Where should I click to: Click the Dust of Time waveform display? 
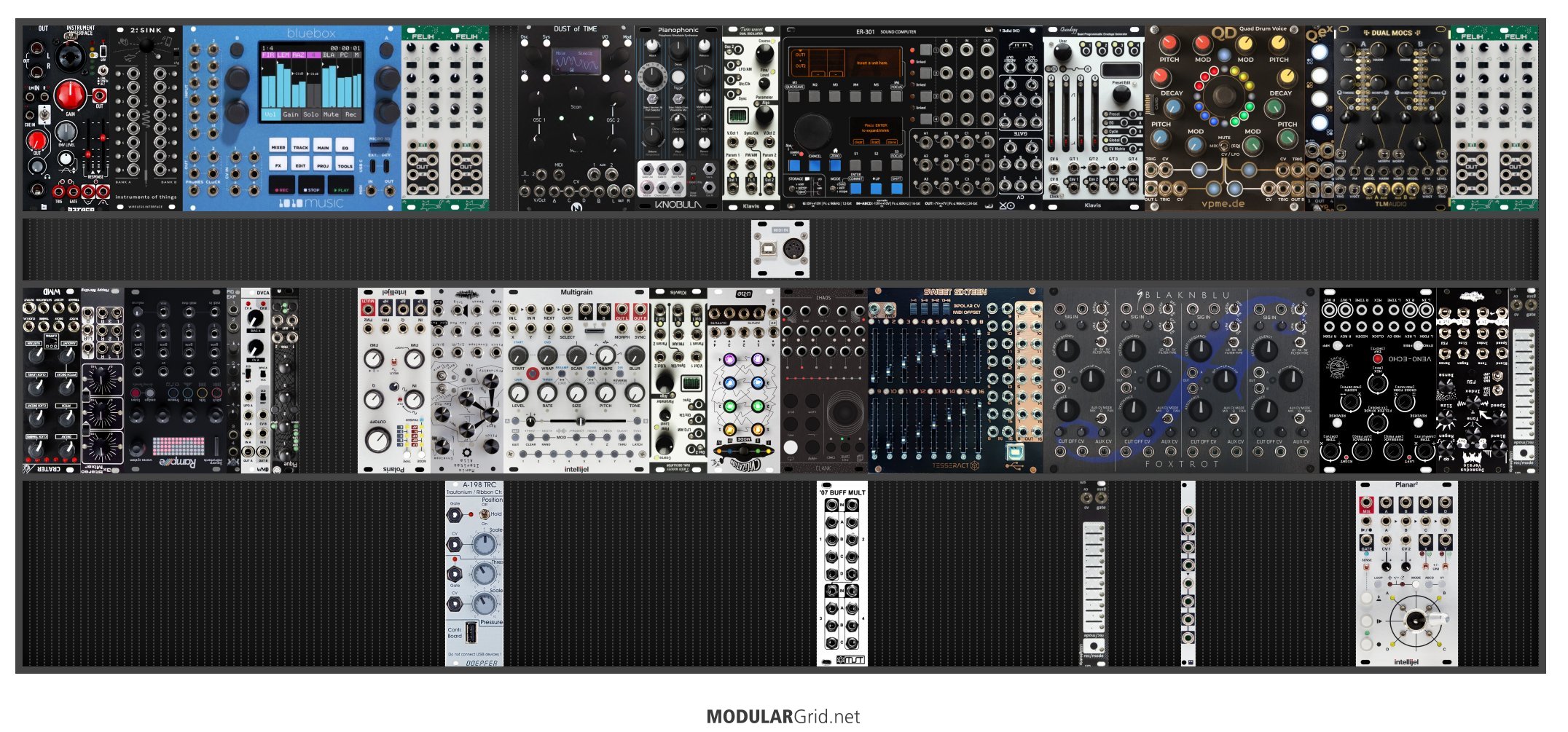(x=576, y=62)
